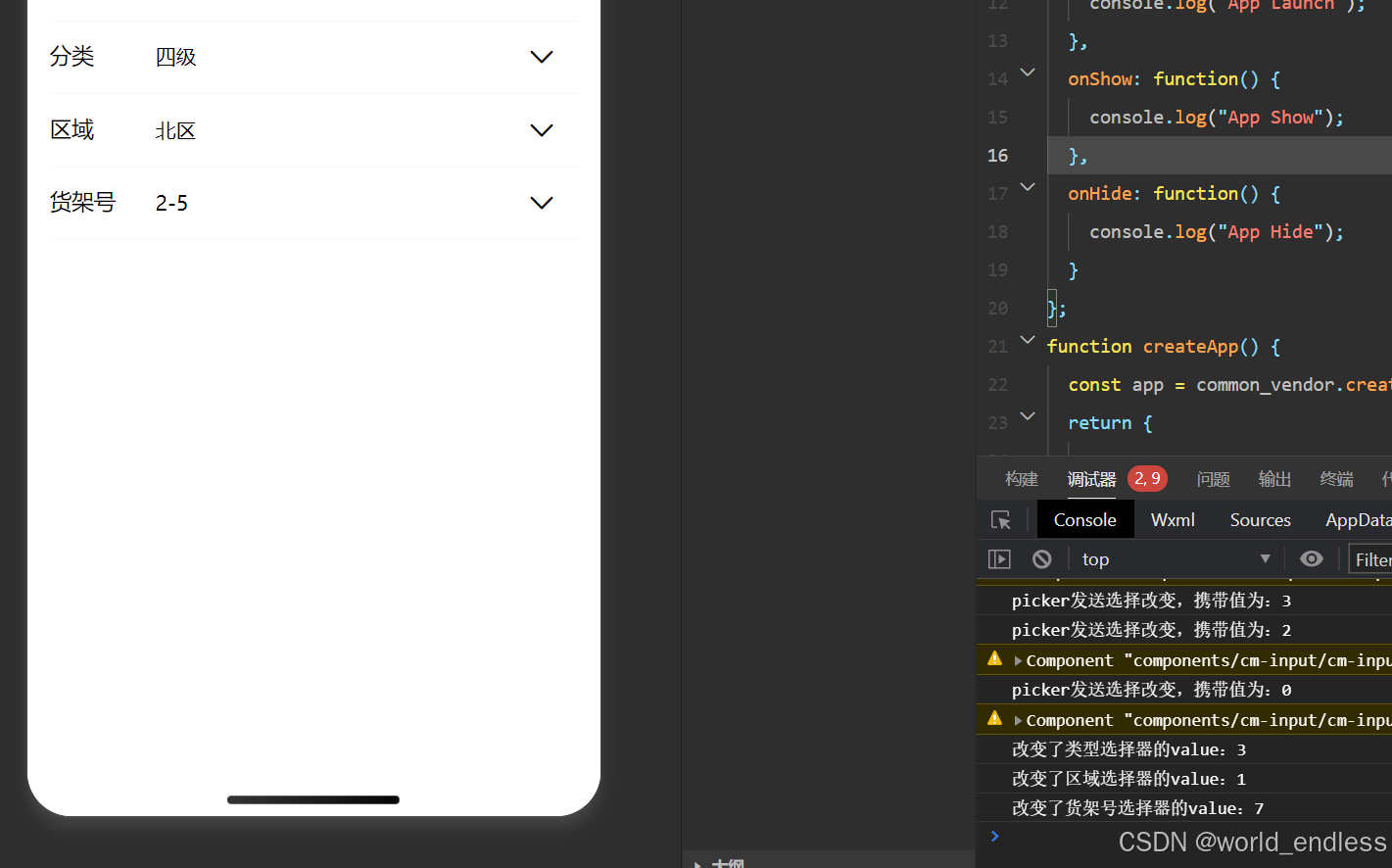
Task: Click line number 16 in the editor gutter
Action: (x=997, y=156)
